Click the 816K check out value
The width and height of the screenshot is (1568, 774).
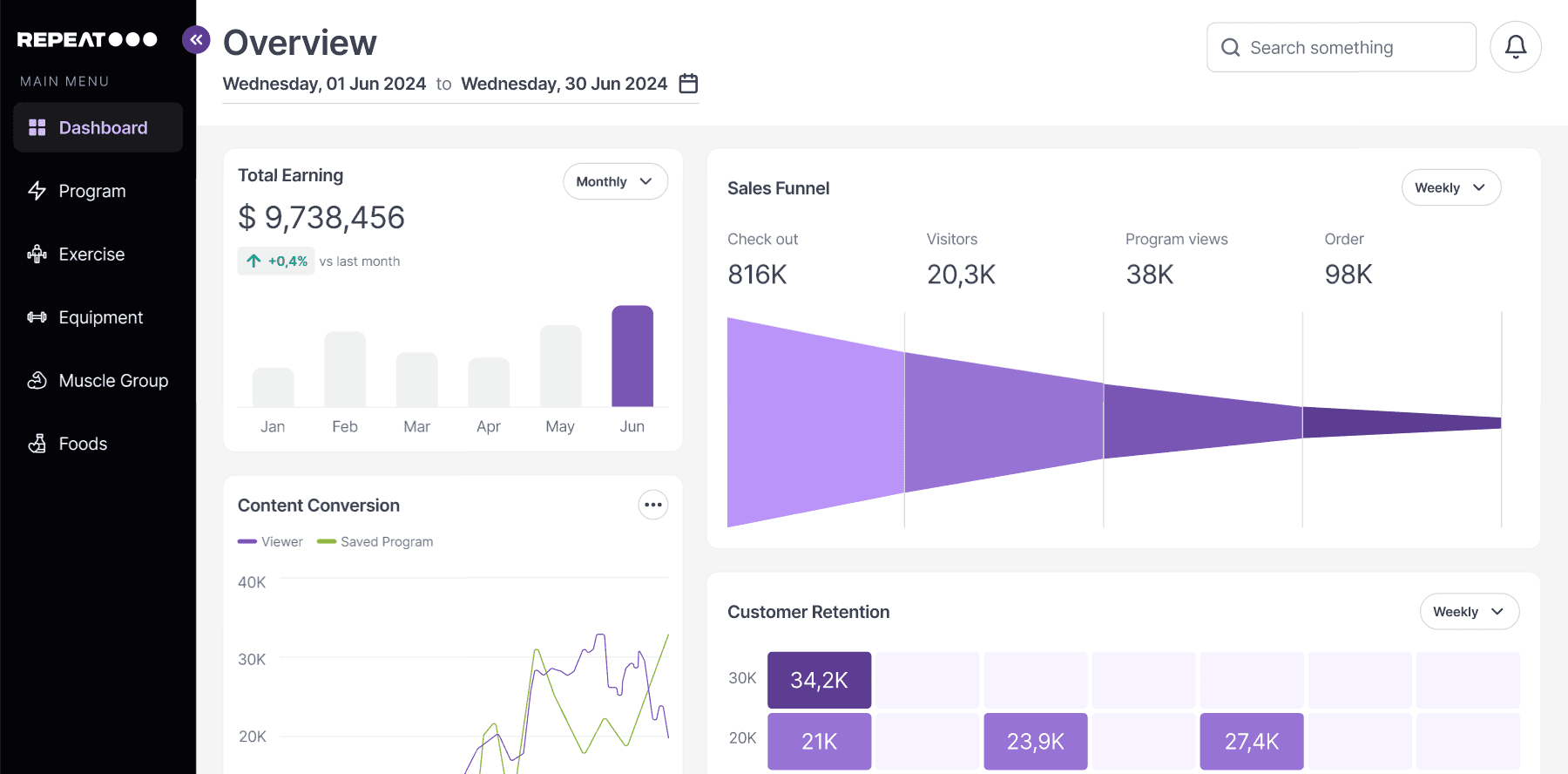tap(757, 275)
